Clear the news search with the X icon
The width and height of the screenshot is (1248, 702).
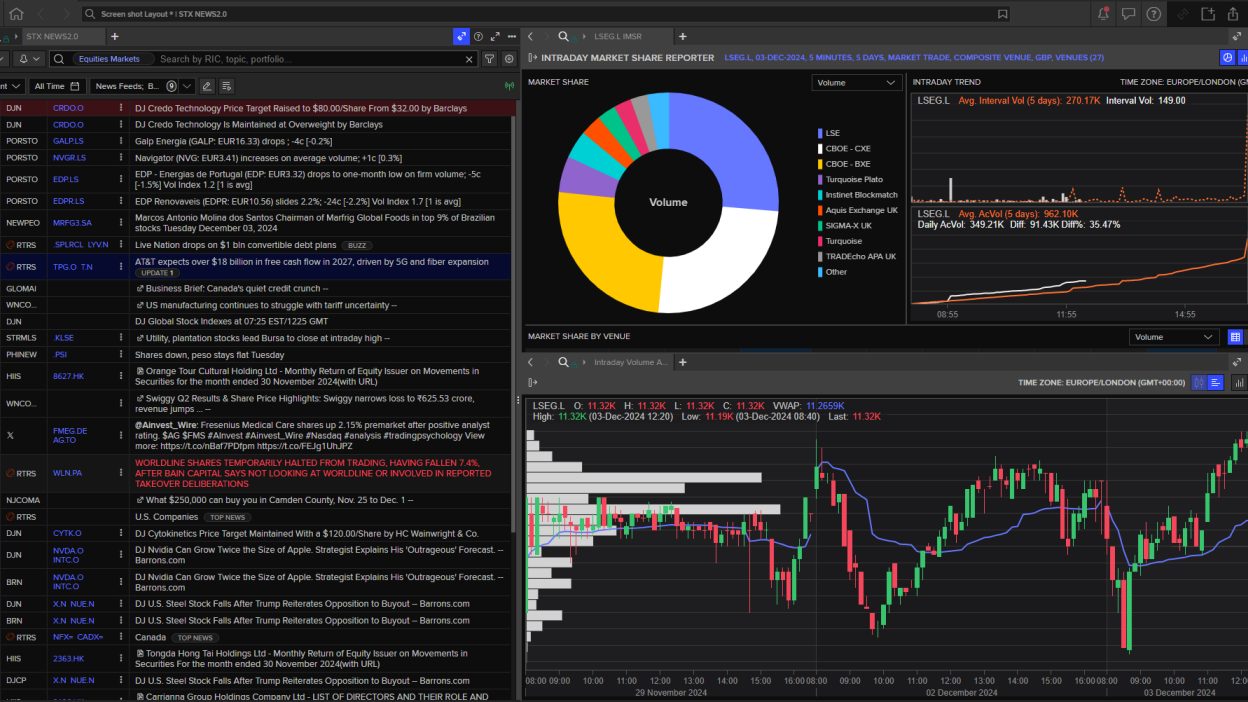pyautogui.click(x=469, y=59)
